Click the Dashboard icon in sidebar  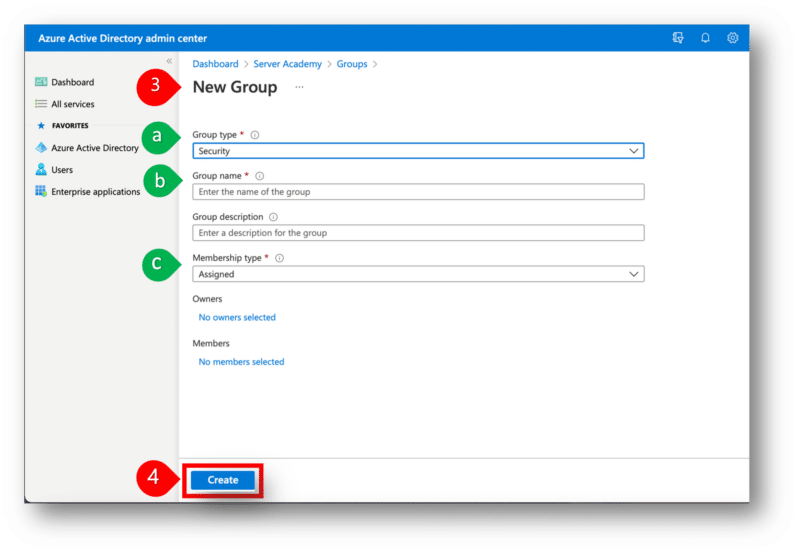click(41, 82)
